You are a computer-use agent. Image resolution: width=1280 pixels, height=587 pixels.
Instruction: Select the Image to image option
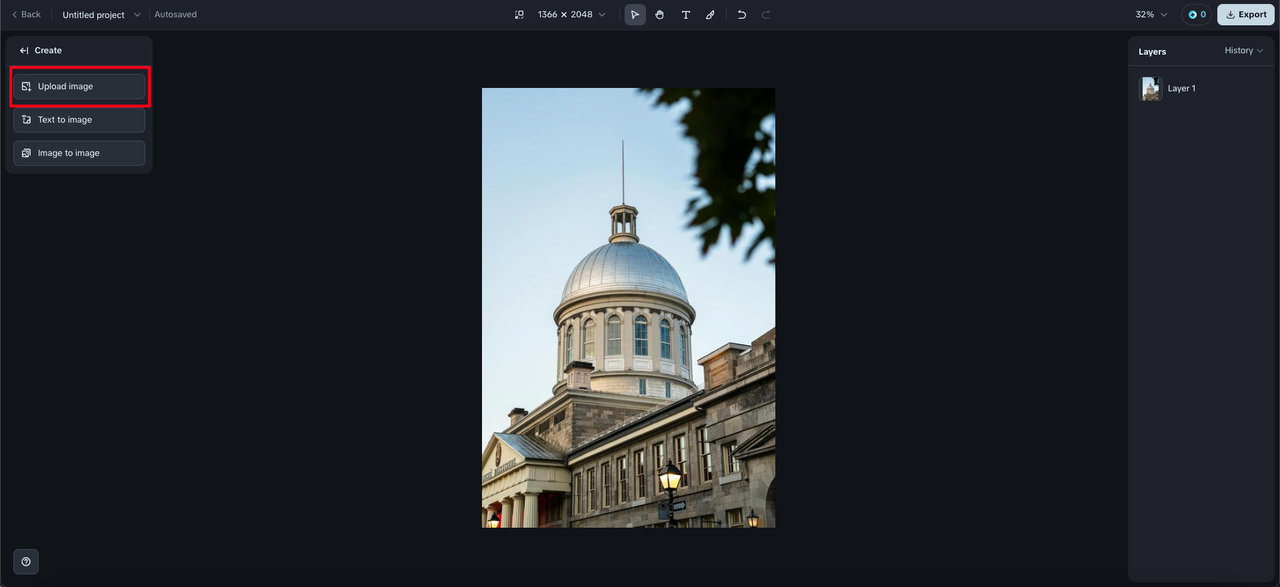click(79, 153)
